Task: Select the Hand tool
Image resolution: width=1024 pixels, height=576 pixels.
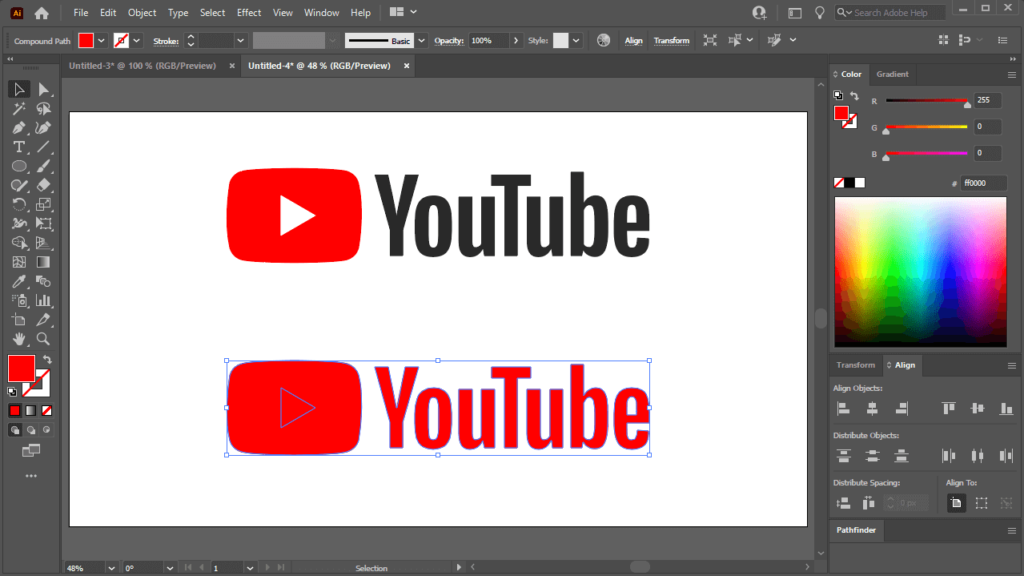Action: click(19, 339)
